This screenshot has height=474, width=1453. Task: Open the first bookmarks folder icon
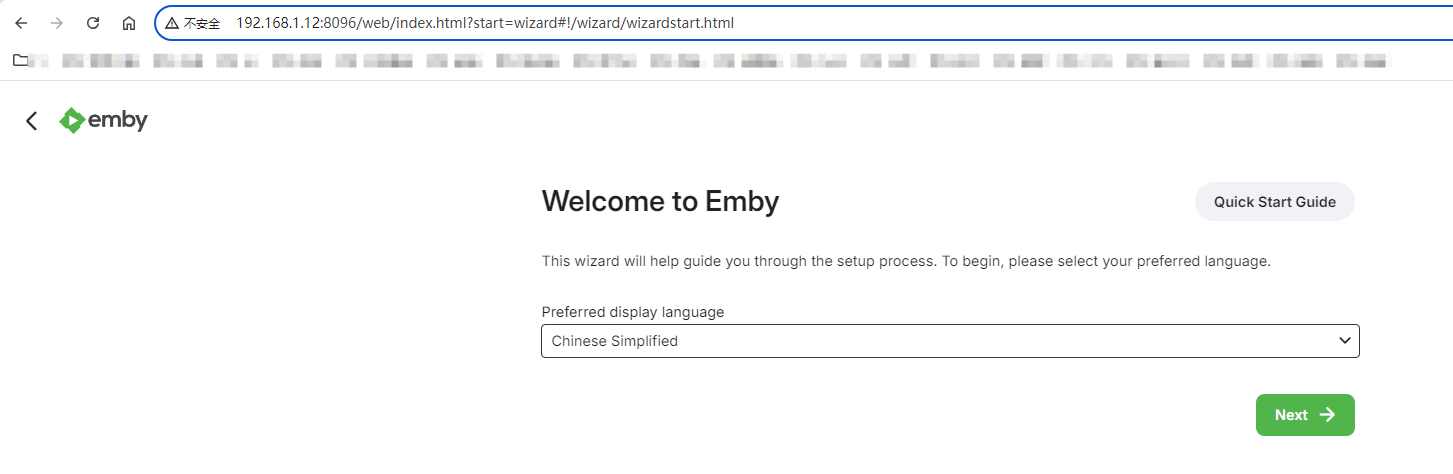tap(21, 61)
